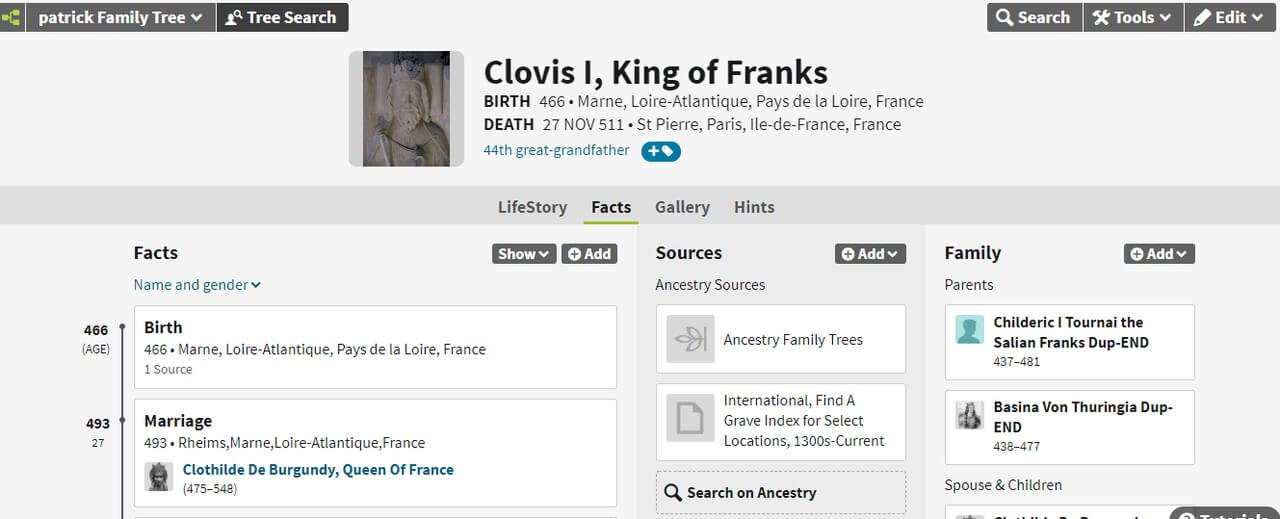Open Clothilde De Burgundy, Queen Of France link
The image size is (1280, 519).
coord(318,469)
